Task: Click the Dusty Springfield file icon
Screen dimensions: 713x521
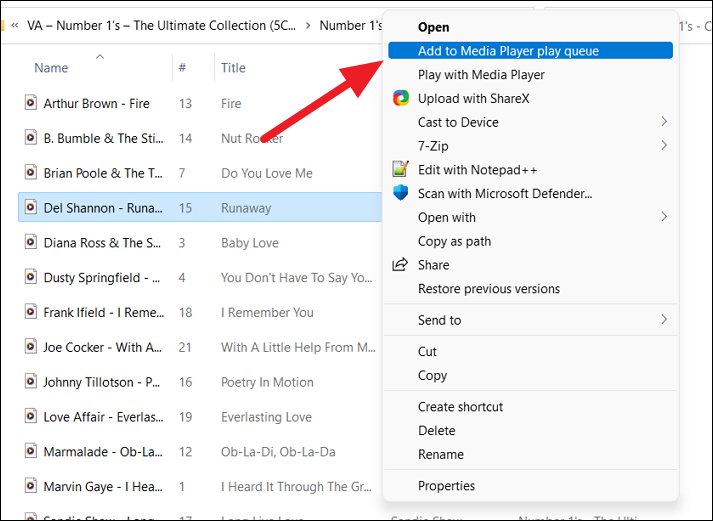Action: [30, 277]
